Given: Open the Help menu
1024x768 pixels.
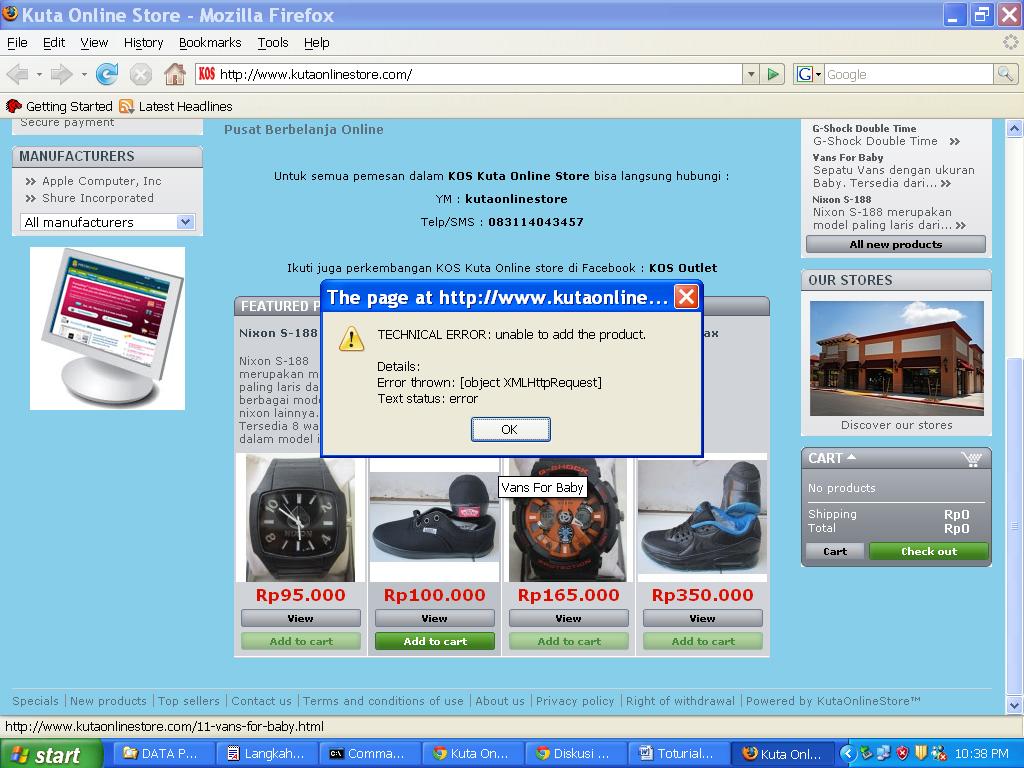Looking at the screenshot, I should 316,42.
